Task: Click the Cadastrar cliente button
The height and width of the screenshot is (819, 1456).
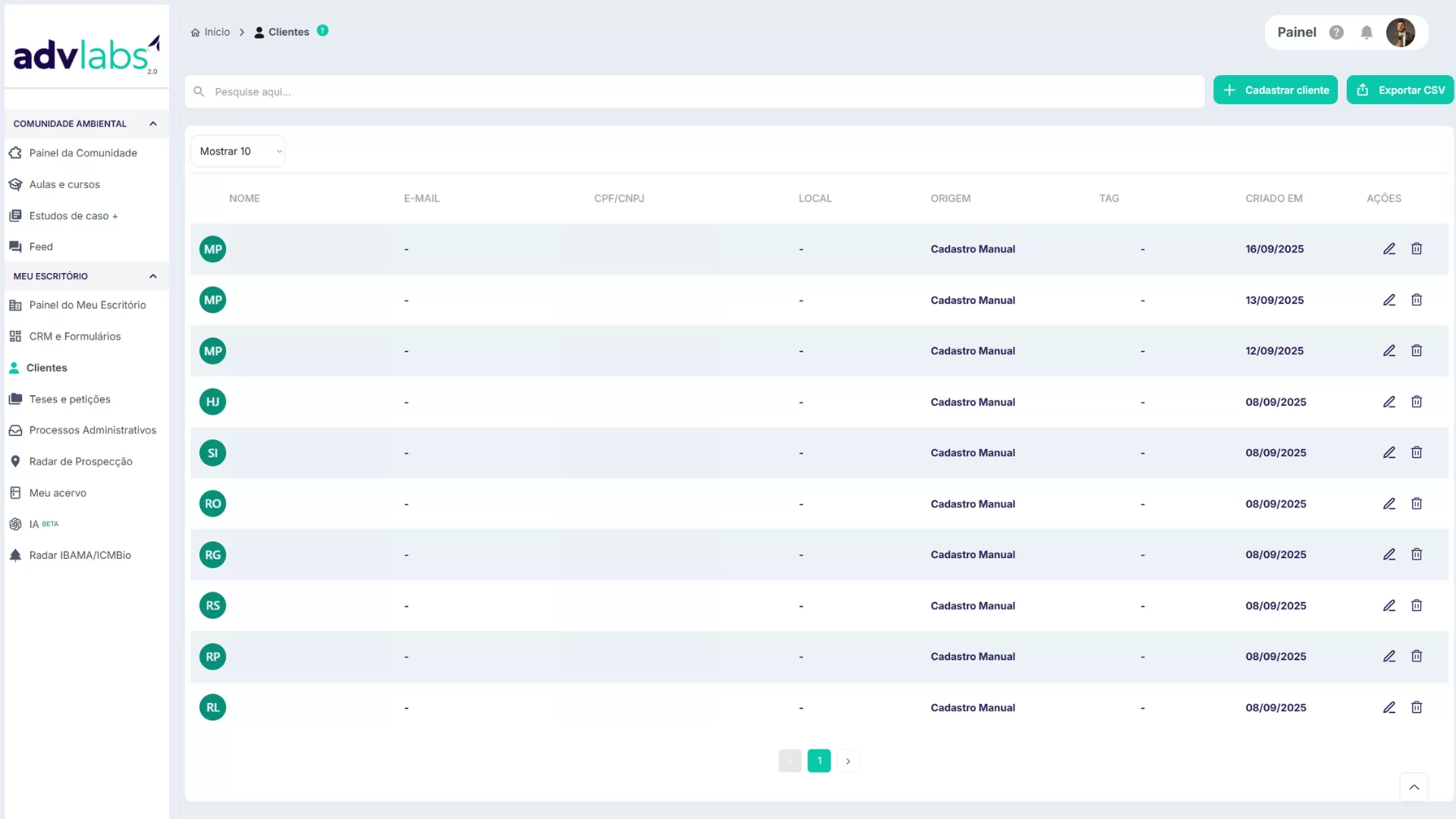Action: pyautogui.click(x=1275, y=90)
